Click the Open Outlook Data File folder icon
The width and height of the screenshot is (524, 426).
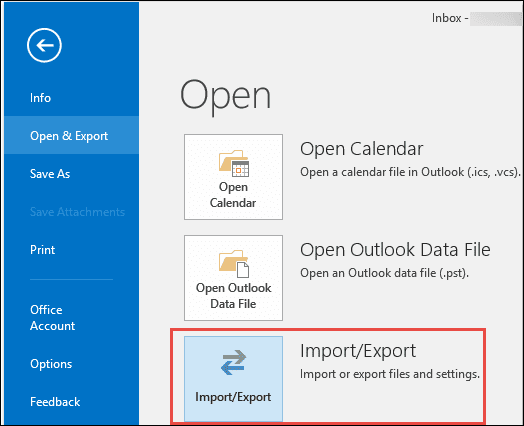(x=234, y=264)
